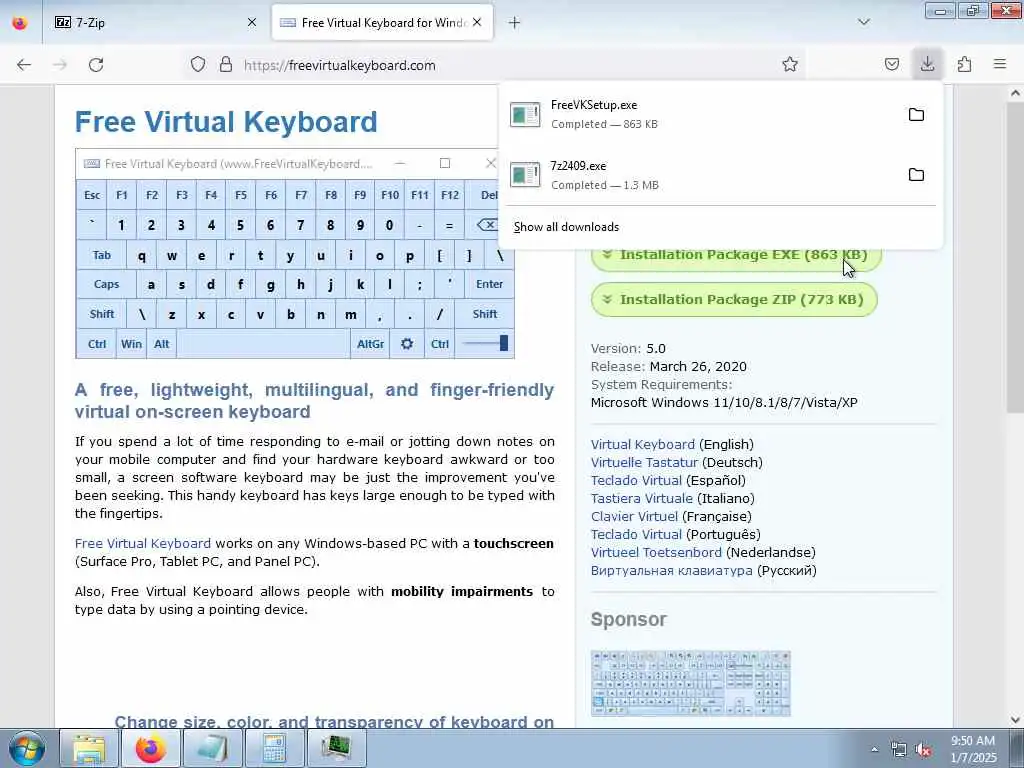Close the 7-Zip tab
Image resolution: width=1024 pixels, height=768 pixels.
(252, 22)
